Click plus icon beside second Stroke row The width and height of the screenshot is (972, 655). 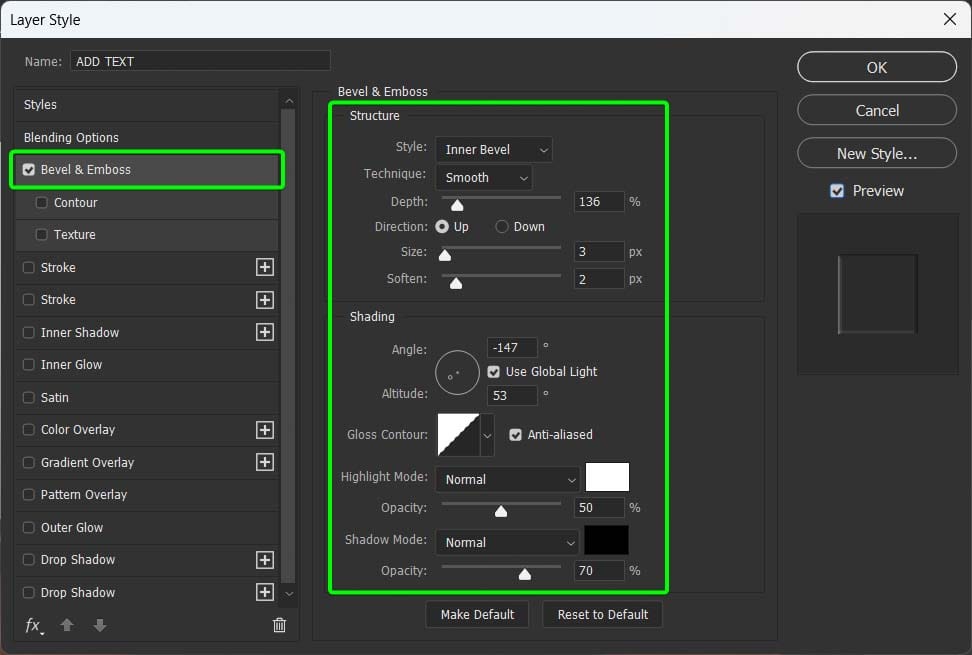click(265, 300)
